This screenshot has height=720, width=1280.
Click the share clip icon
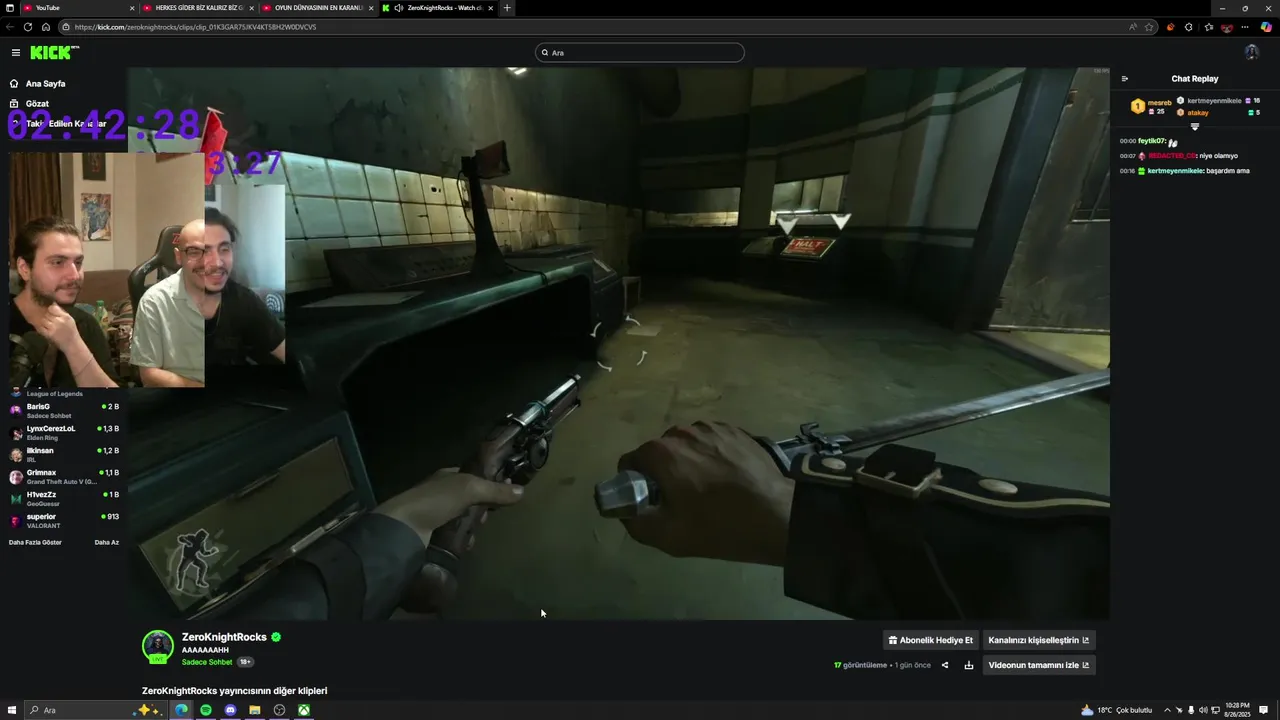(x=945, y=665)
